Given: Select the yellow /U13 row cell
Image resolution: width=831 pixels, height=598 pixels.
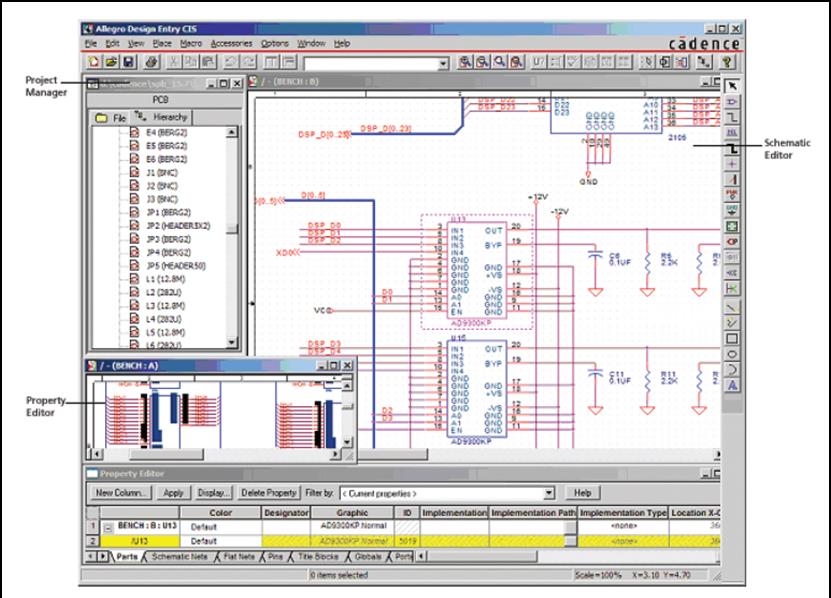Looking at the screenshot, I should pyautogui.click(x=140, y=541).
